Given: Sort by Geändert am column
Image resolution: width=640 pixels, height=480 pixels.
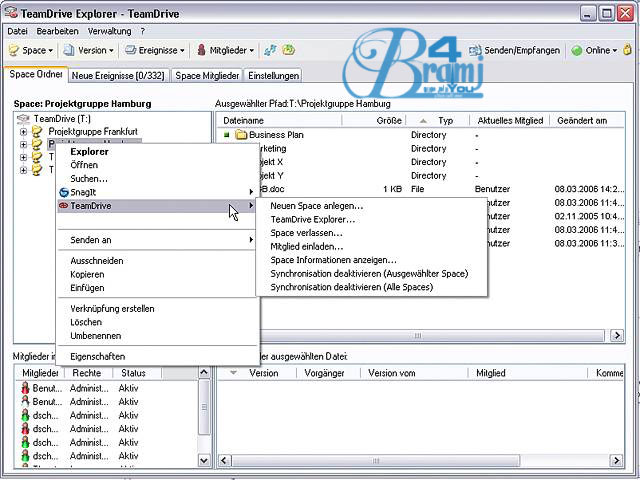Looking at the screenshot, I should coord(587,120).
